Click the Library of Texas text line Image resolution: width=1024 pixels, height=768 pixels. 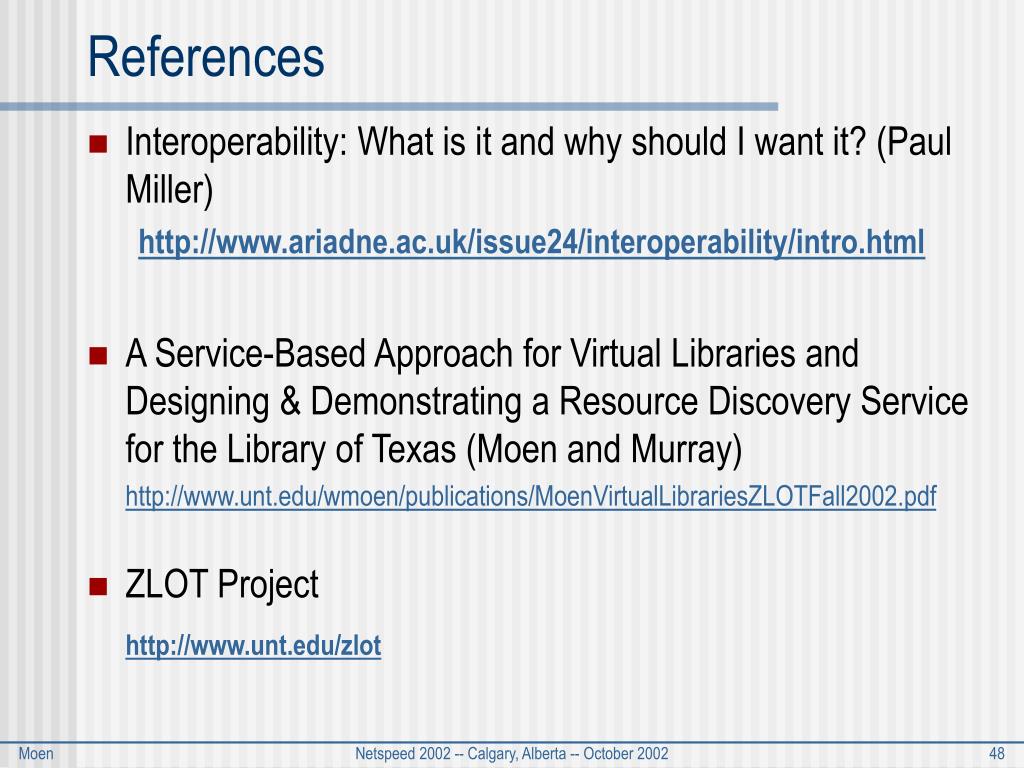[x=434, y=450]
